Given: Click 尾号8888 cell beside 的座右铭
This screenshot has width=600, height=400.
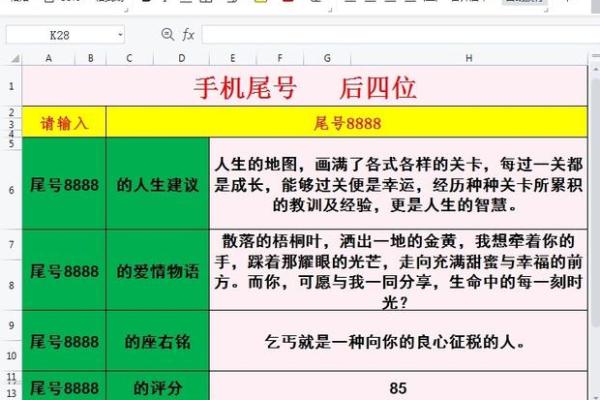Looking at the screenshot, I should (64, 341).
